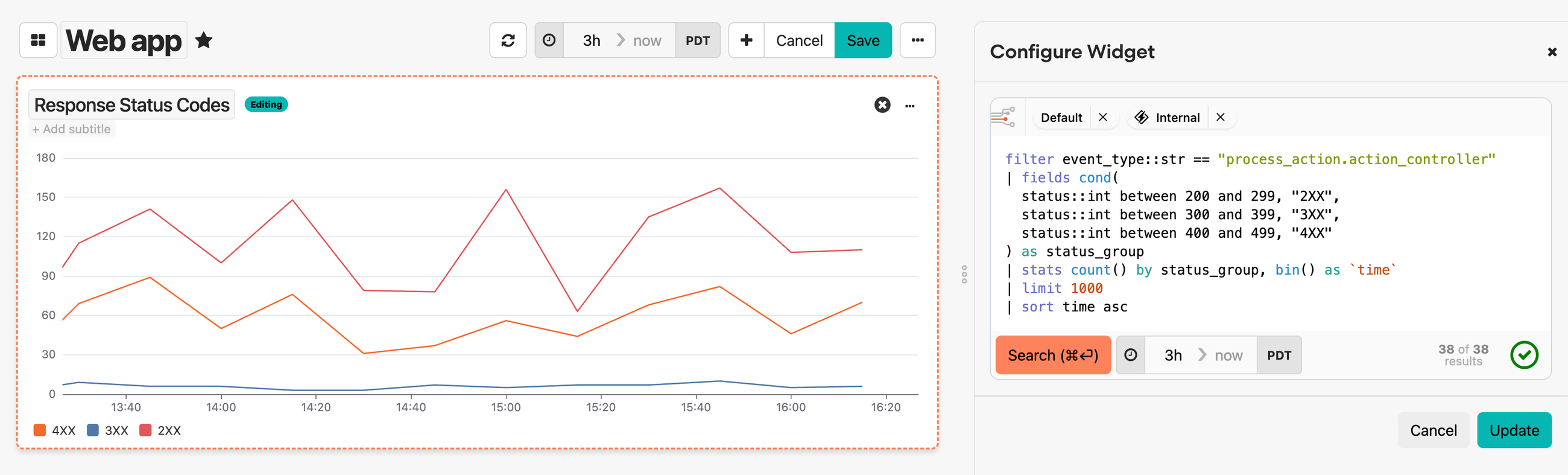Image resolution: width=1568 pixels, height=475 pixels.
Task: Toggle the 4XX series in legend
Action: coord(55,430)
